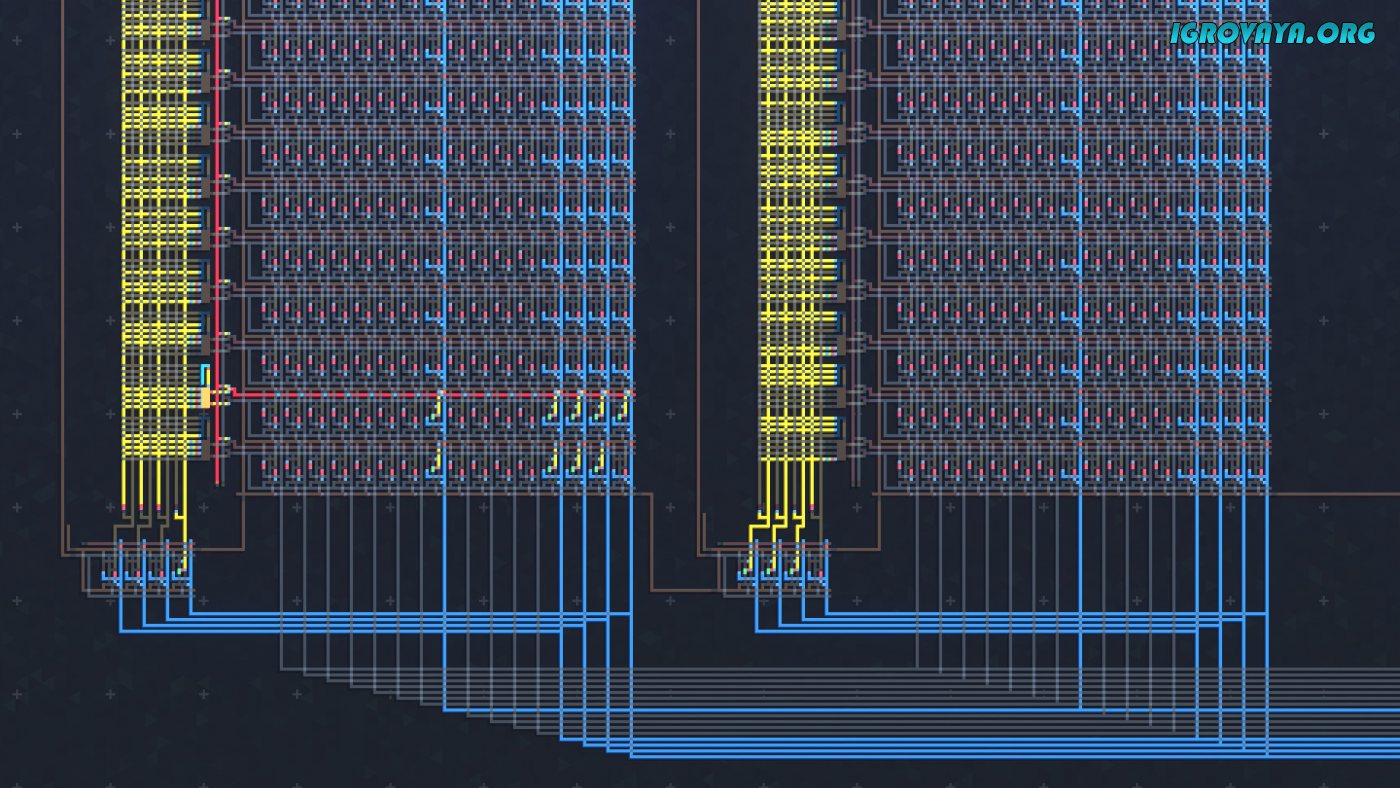Select the left yellow decoder grid
The image size is (1400, 788).
(x=160, y=230)
